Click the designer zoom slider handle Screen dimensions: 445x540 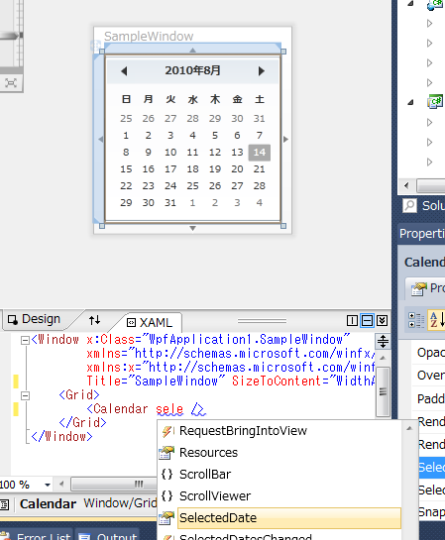pyautogui.click(x=12, y=36)
